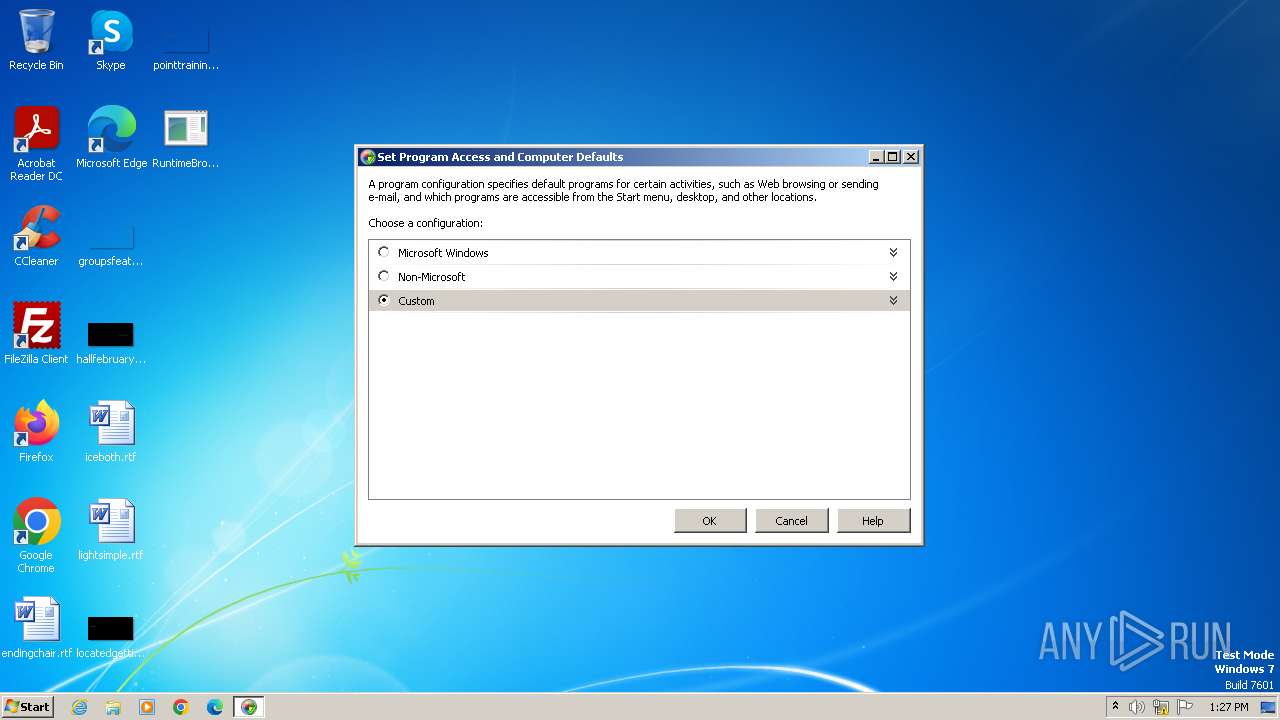Select the RuntimeBroker desktop icon

pyautogui.click(x=185, y=138)
